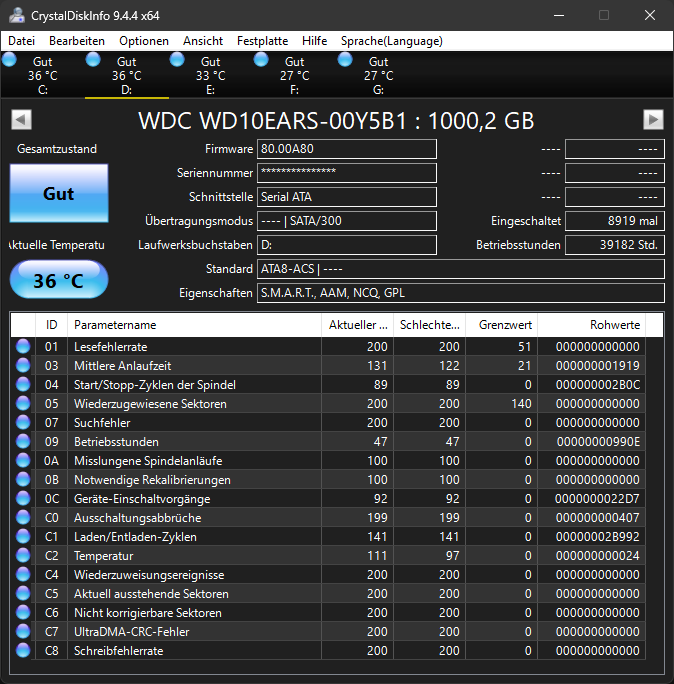
Task: Click the Betriebsstunden value 39182 Std.
Action: (615, 245)
